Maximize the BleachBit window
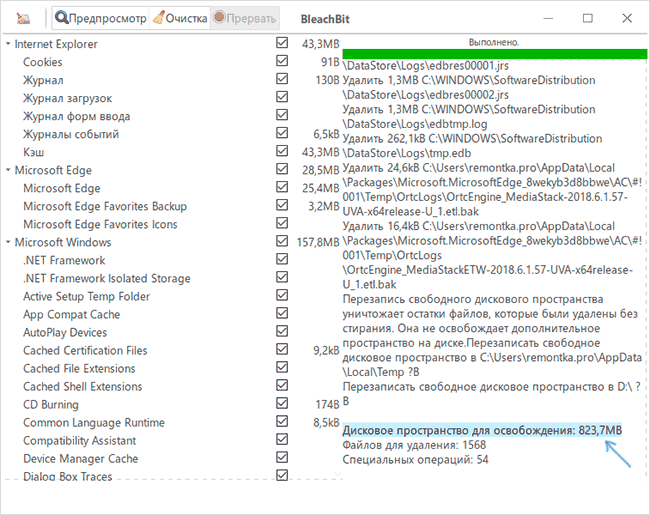The width and height of the screenshot is (650, 515). click(x=587, y=18)
